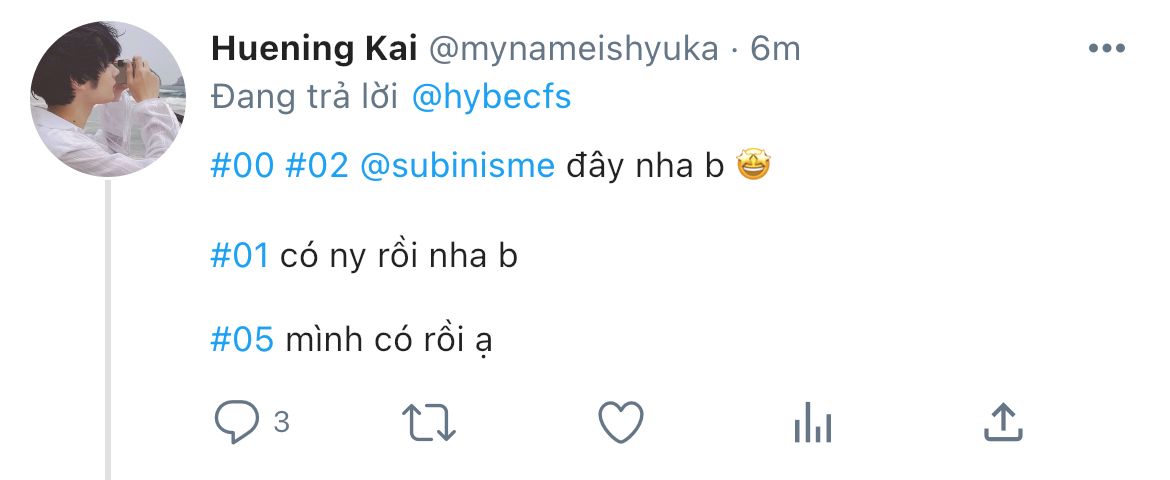Open the #02 hashtag
This screenshot has height=480, width=1170.
pyautogui.click(x=317, y=166)
